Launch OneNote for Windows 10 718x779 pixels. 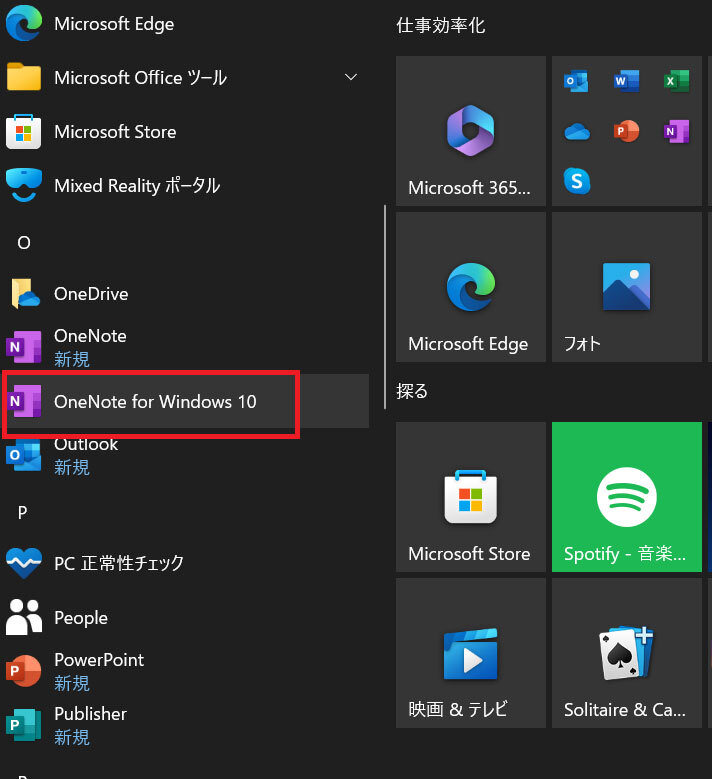click(x=155, y=402)
